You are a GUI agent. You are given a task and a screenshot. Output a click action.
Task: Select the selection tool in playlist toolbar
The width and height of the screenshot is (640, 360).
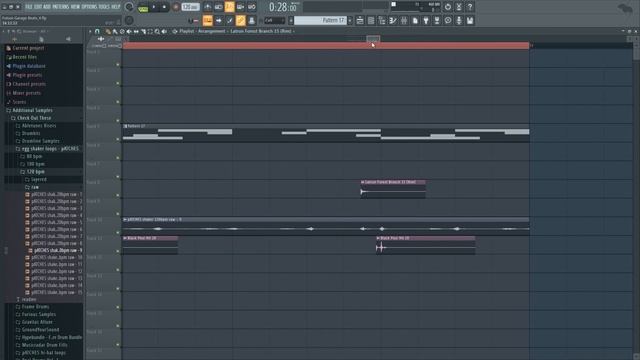coord(150,31)
